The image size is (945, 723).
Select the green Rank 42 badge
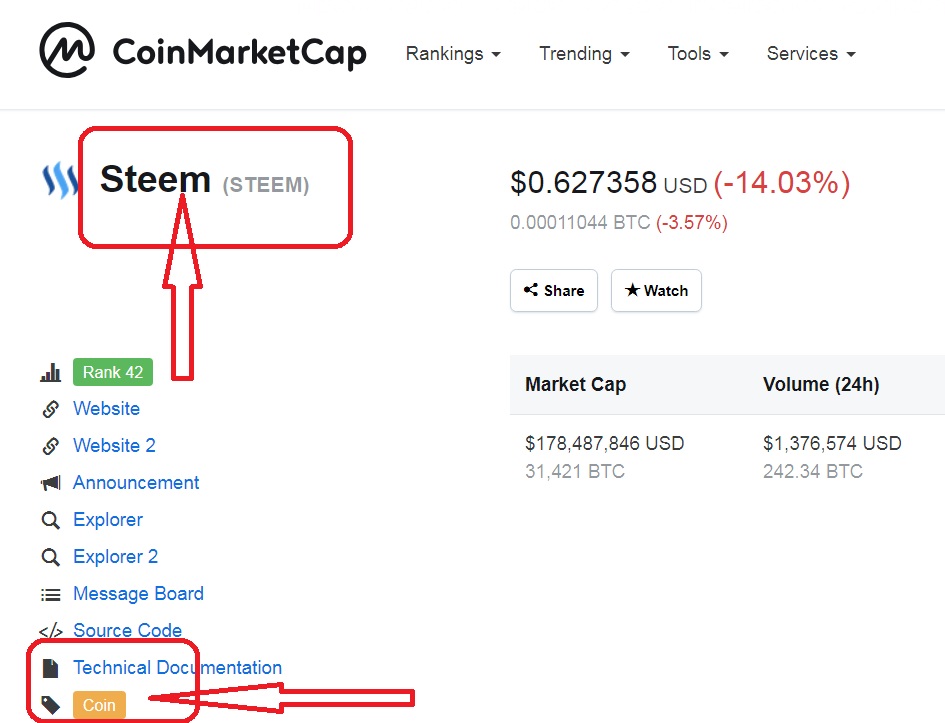point(113,372)
